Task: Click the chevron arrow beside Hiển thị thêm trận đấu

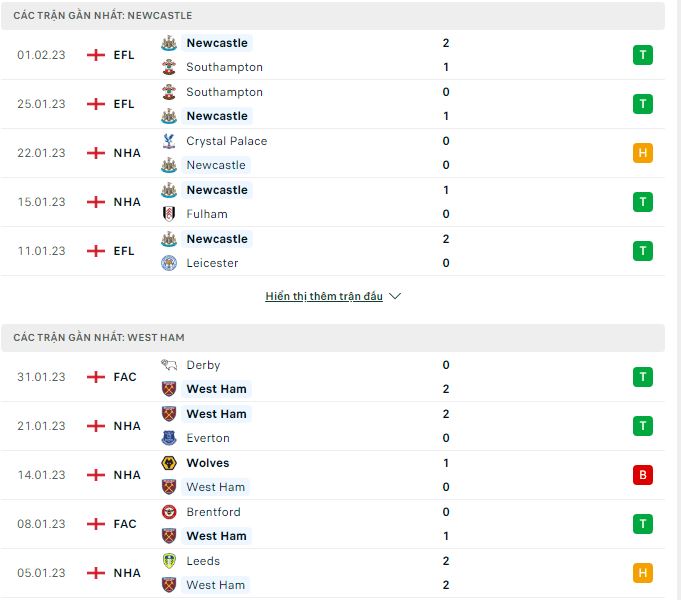Action: click(x=395, y=296)
